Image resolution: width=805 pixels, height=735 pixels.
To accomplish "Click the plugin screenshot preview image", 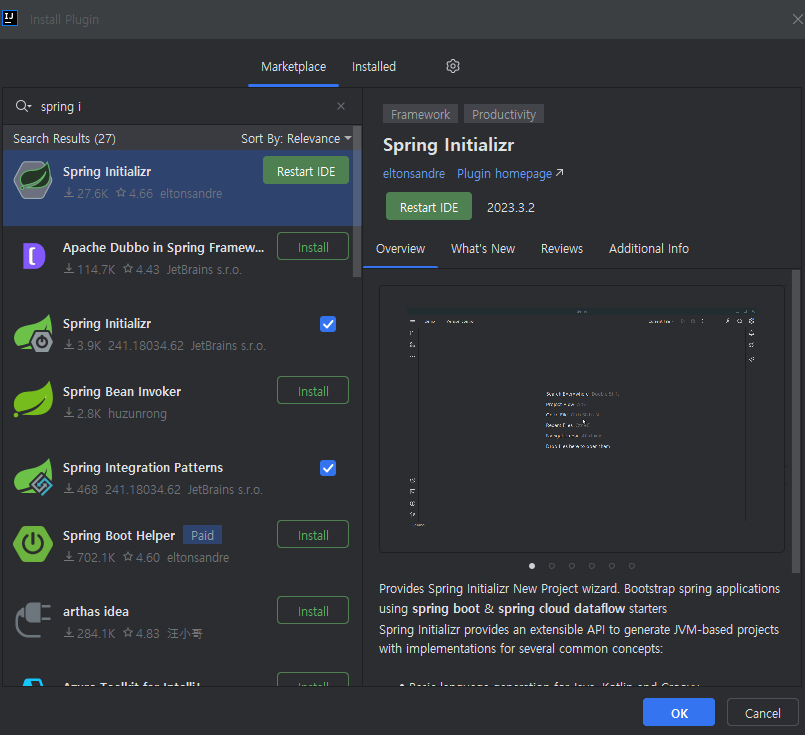I will 582,419.
